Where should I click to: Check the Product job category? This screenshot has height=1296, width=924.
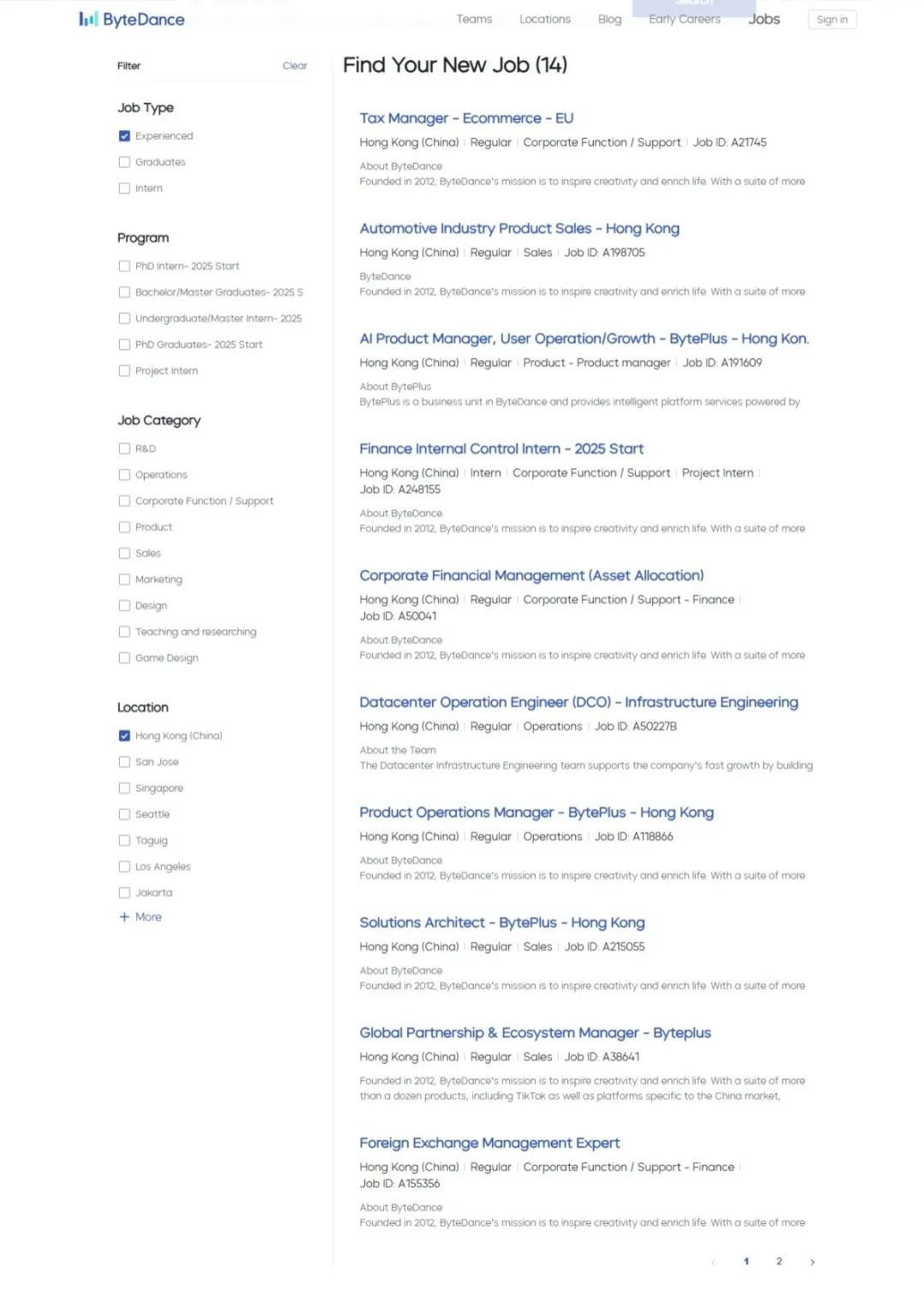point(124,527)
